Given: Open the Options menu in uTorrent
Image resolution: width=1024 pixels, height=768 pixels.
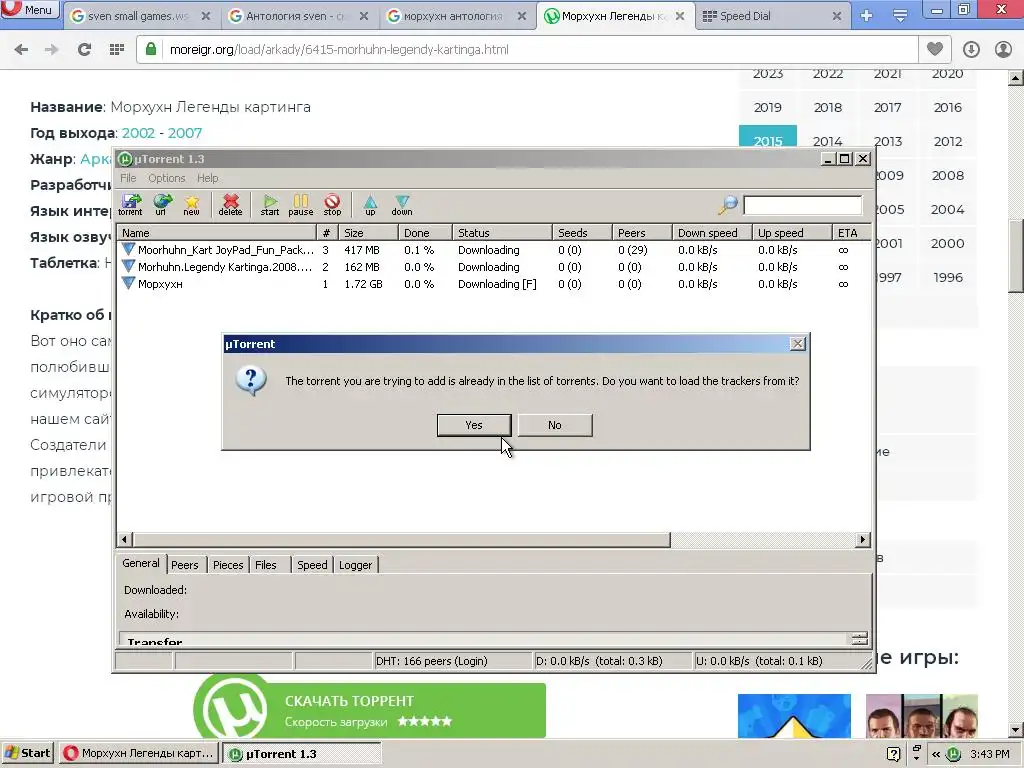Looking at the screenshot, I should coord(167,178).
